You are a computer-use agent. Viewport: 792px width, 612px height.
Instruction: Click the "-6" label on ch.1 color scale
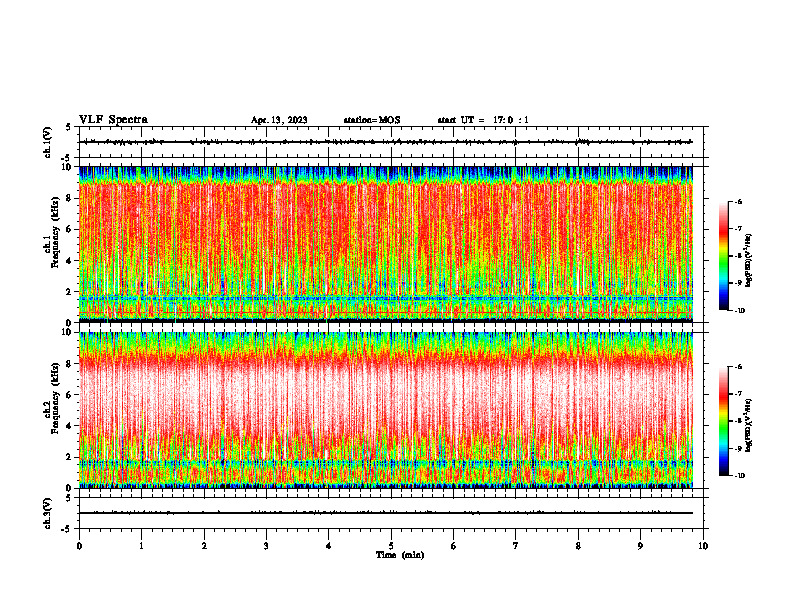(x=738, y=202)
